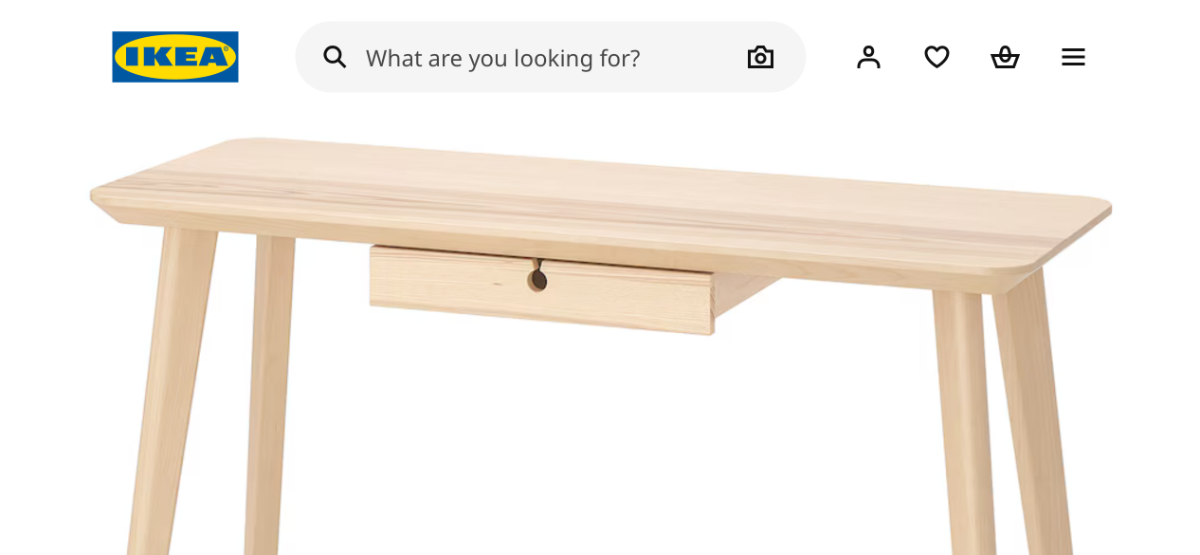This screenshot has width=1200, height=555.
Task: Open the IKEA home page logo
Action: [175, 57]
